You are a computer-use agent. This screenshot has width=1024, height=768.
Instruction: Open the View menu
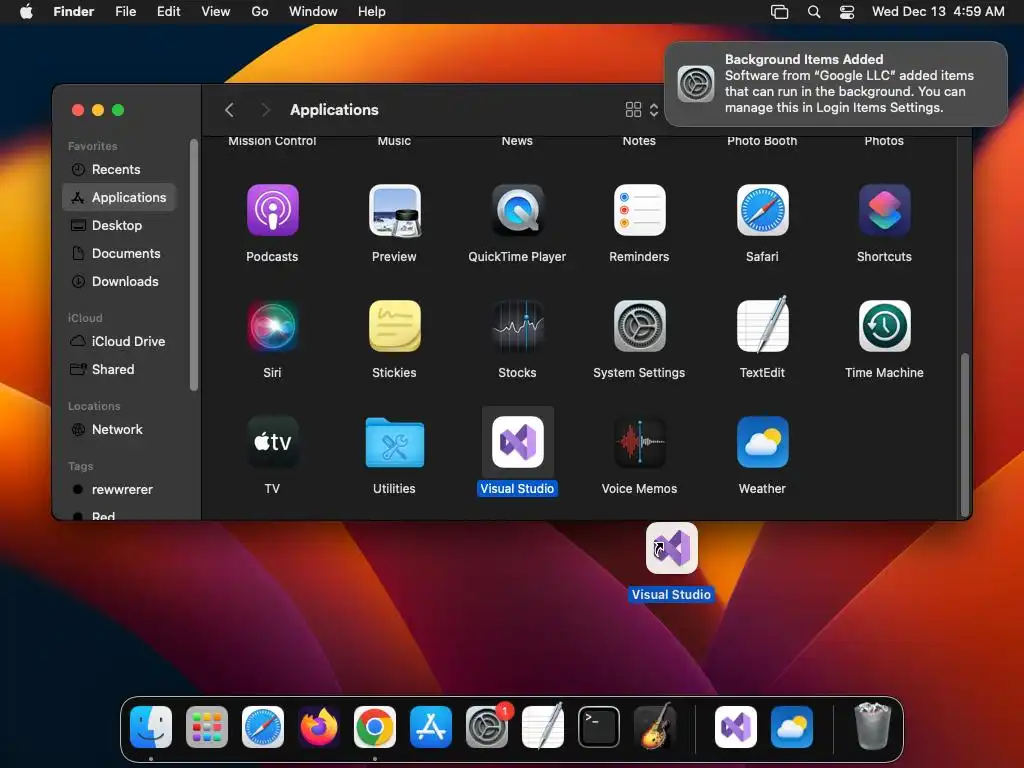point(216,11)
